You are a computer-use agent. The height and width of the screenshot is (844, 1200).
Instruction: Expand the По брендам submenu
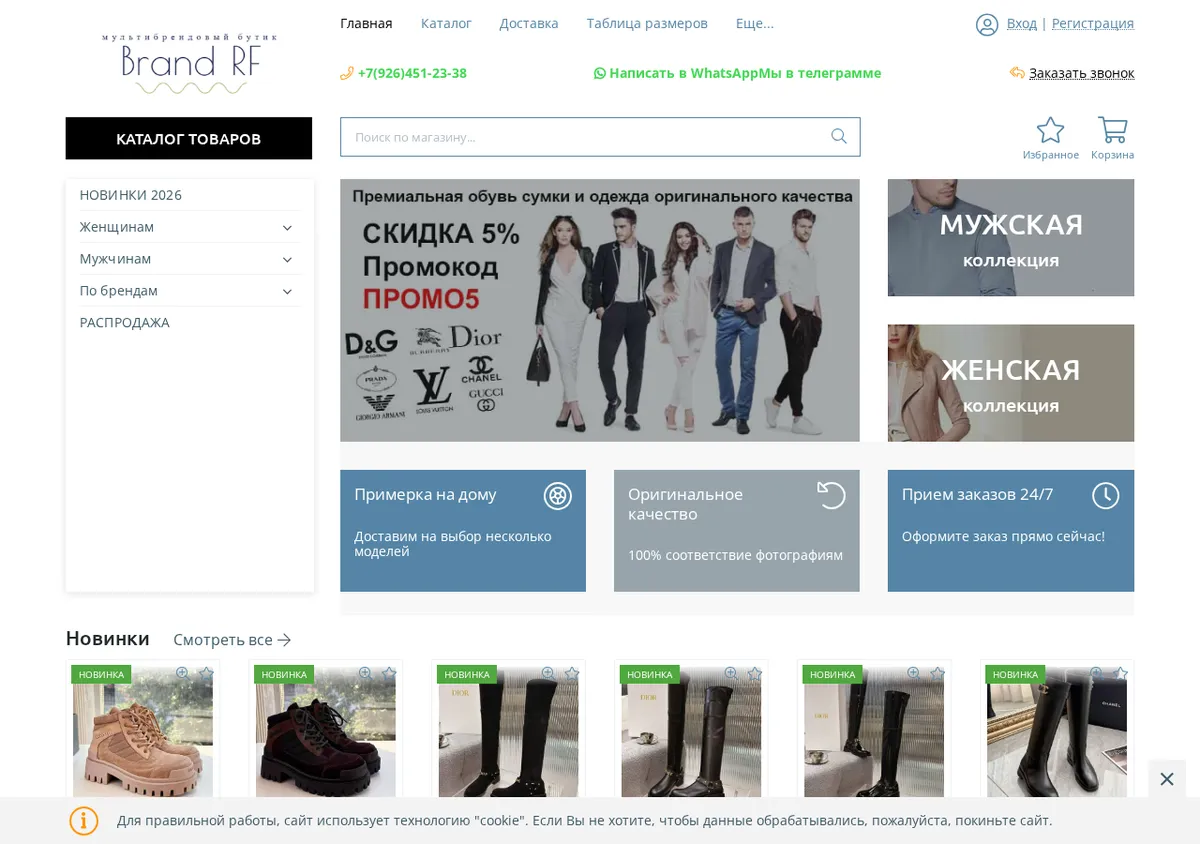[x=287, y=292]
